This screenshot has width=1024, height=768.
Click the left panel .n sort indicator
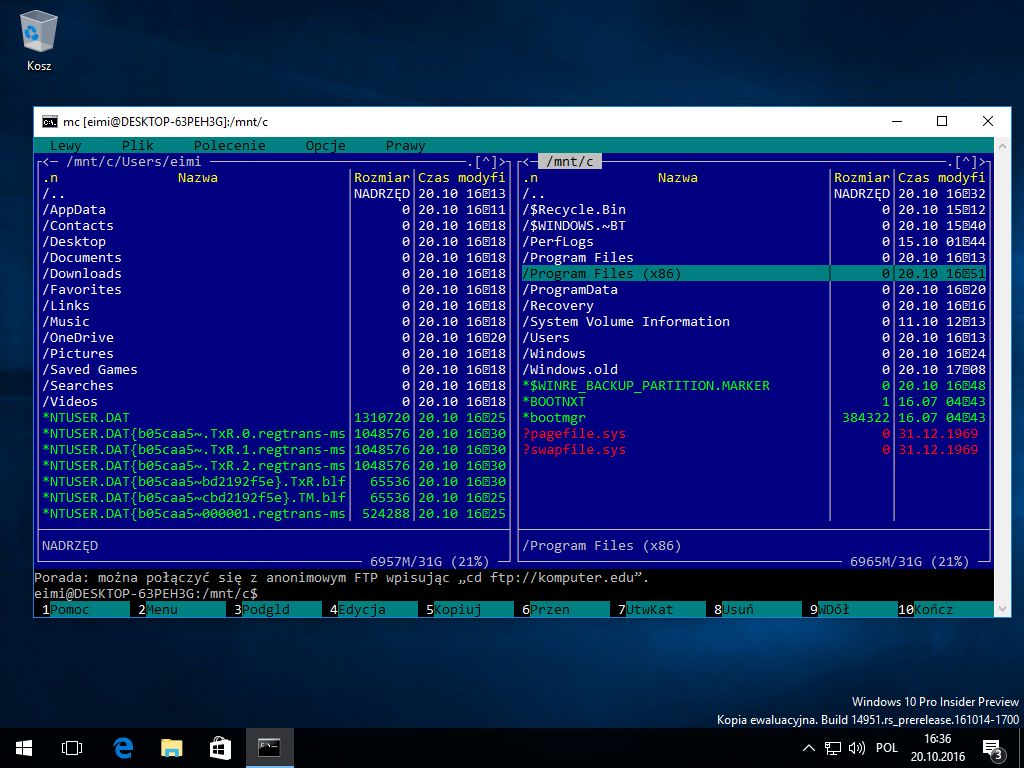click(50, 178)
